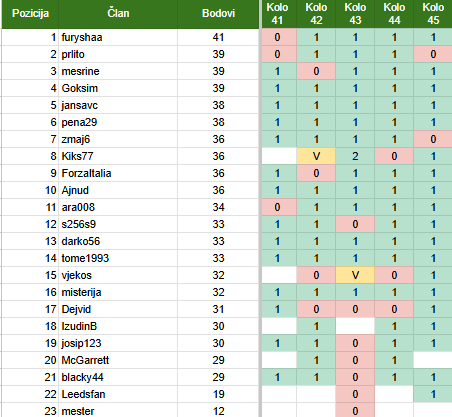Screen dimensions: 452x417
Task: Click the red 0 in zmaj6 Kolo 45
Action: [433, 139]
